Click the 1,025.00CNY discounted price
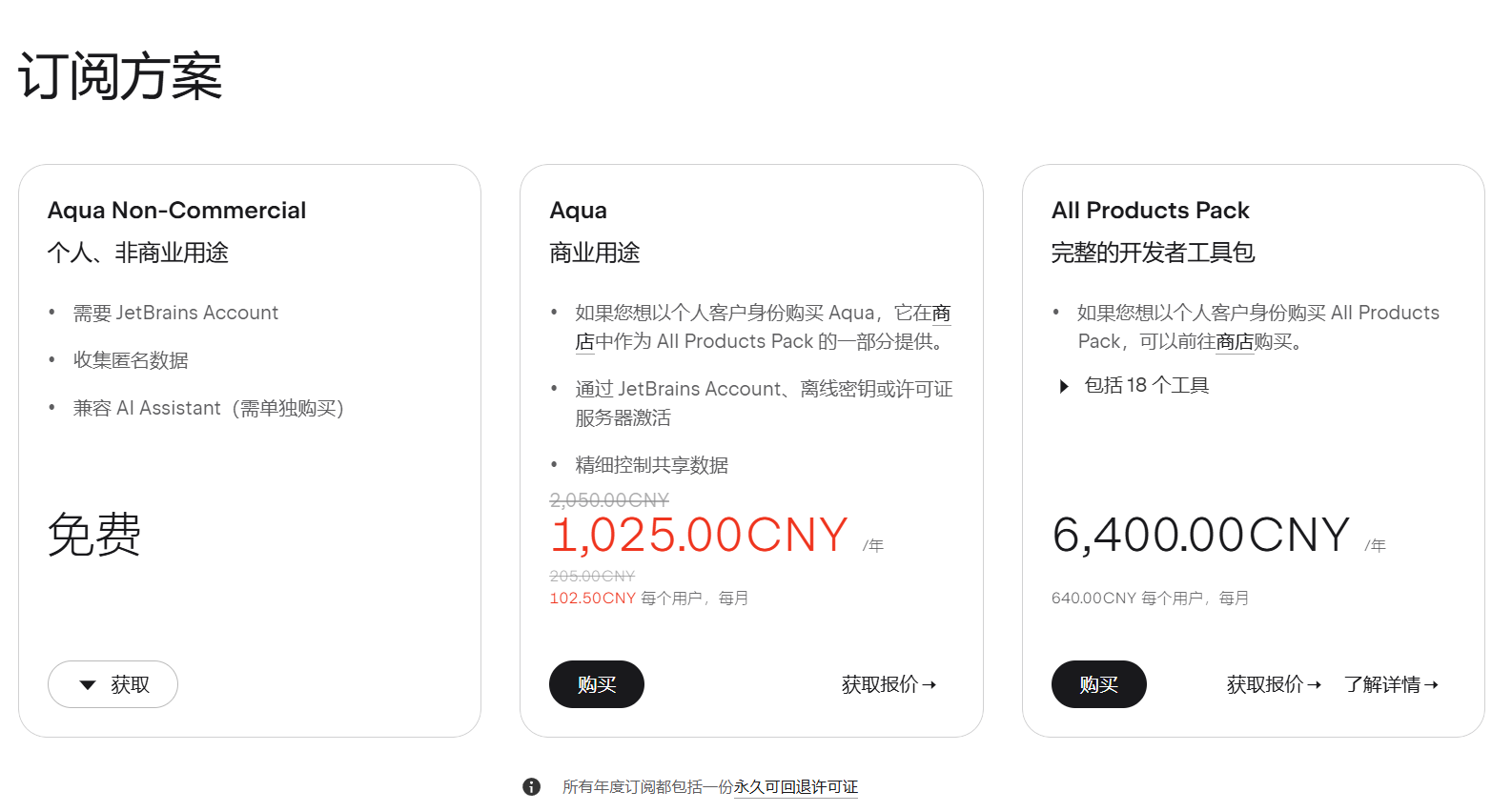This screenshot has width=1512, height=812. coord(699,535)
